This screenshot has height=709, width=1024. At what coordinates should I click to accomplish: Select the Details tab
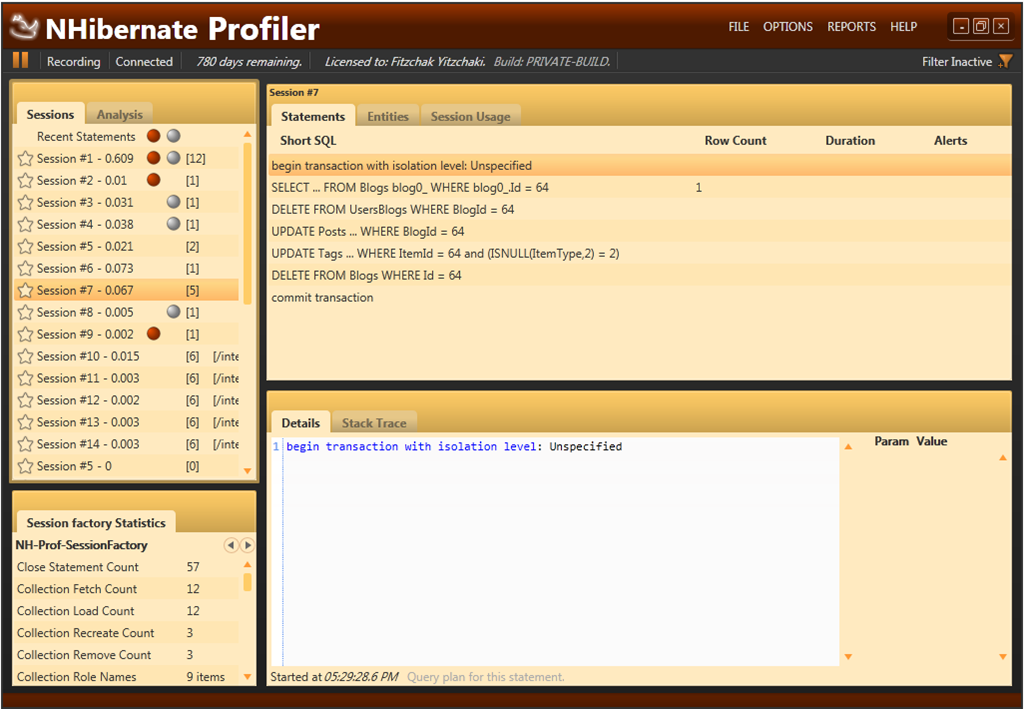point(300,422)
